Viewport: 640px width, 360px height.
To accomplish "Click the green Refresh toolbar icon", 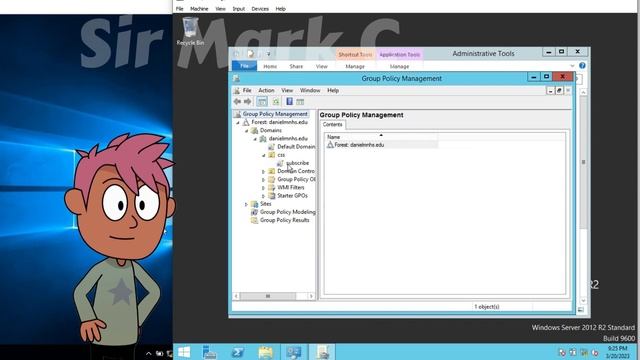I will (x=276, y=102).
